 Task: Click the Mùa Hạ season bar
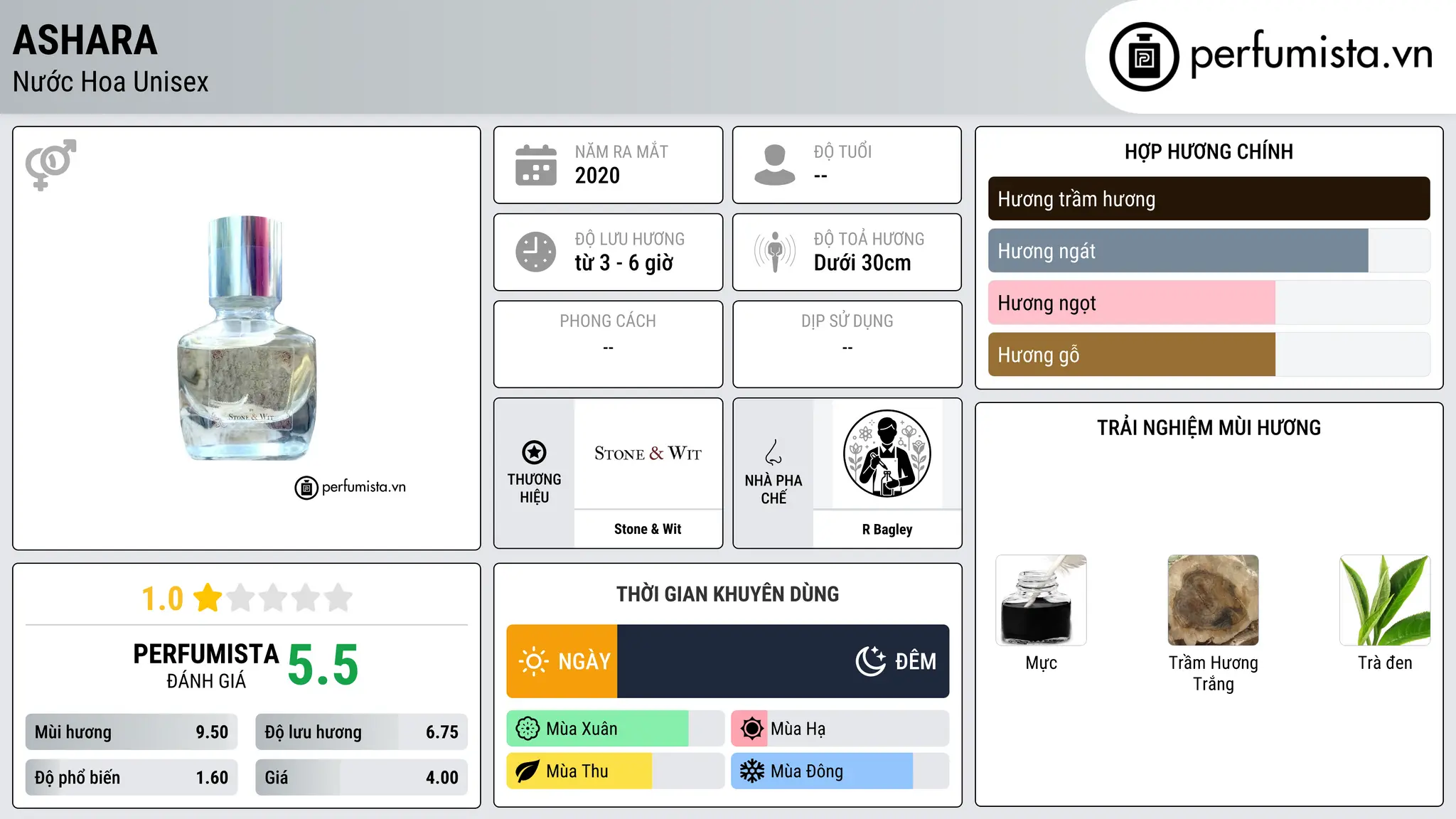point(840,729)
